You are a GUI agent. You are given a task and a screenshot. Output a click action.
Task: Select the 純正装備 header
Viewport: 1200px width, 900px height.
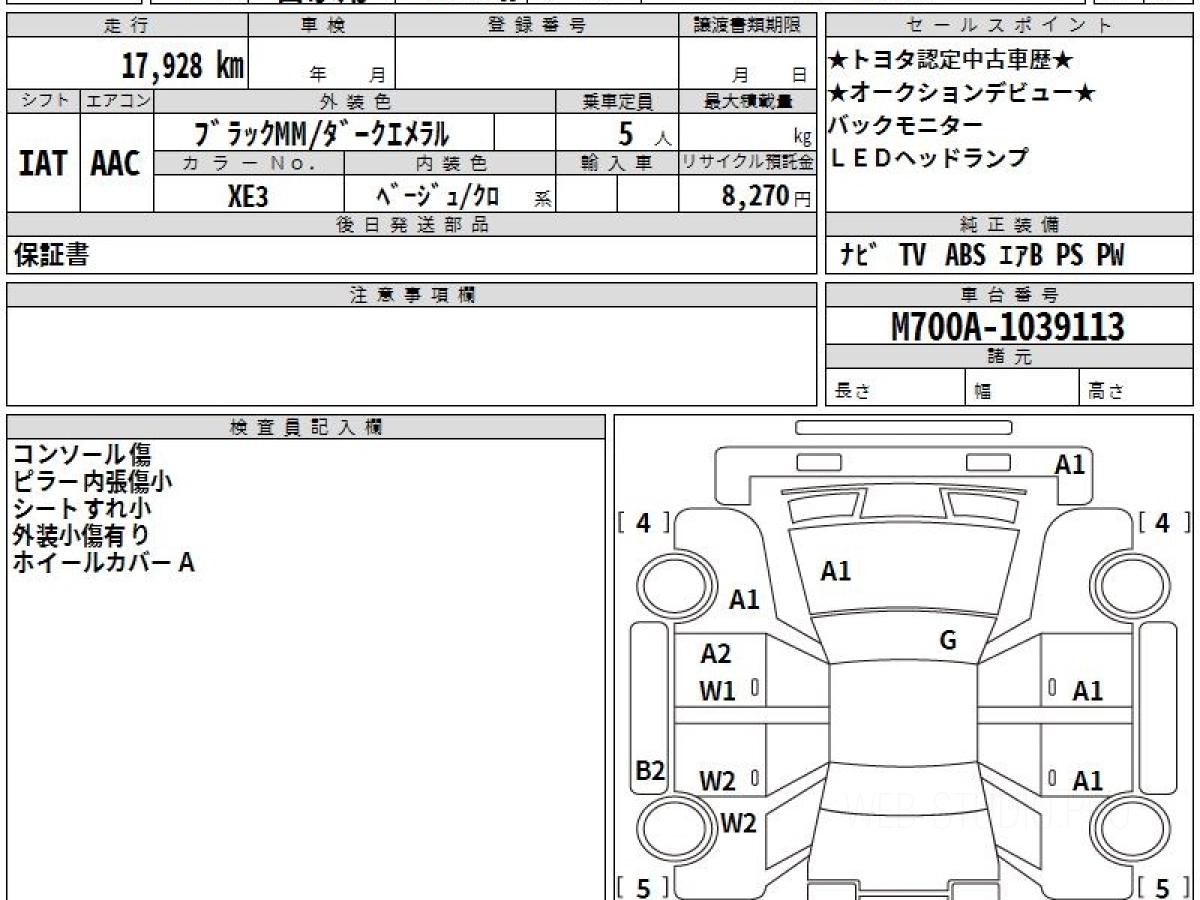pos(1009,225)
